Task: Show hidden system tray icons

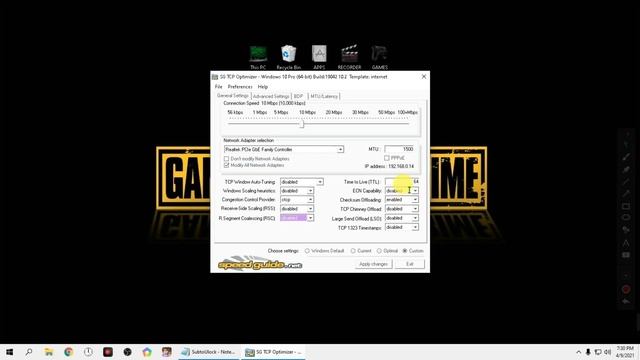Action: [x=578, y=352]
